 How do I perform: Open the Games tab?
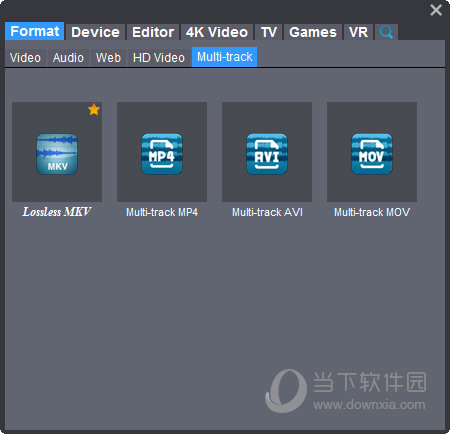click(x=313, y=32)
